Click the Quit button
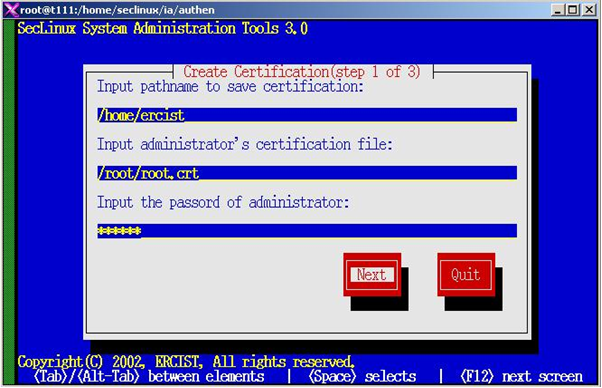This screenshot has width=602, height=388. click(466, 274)
